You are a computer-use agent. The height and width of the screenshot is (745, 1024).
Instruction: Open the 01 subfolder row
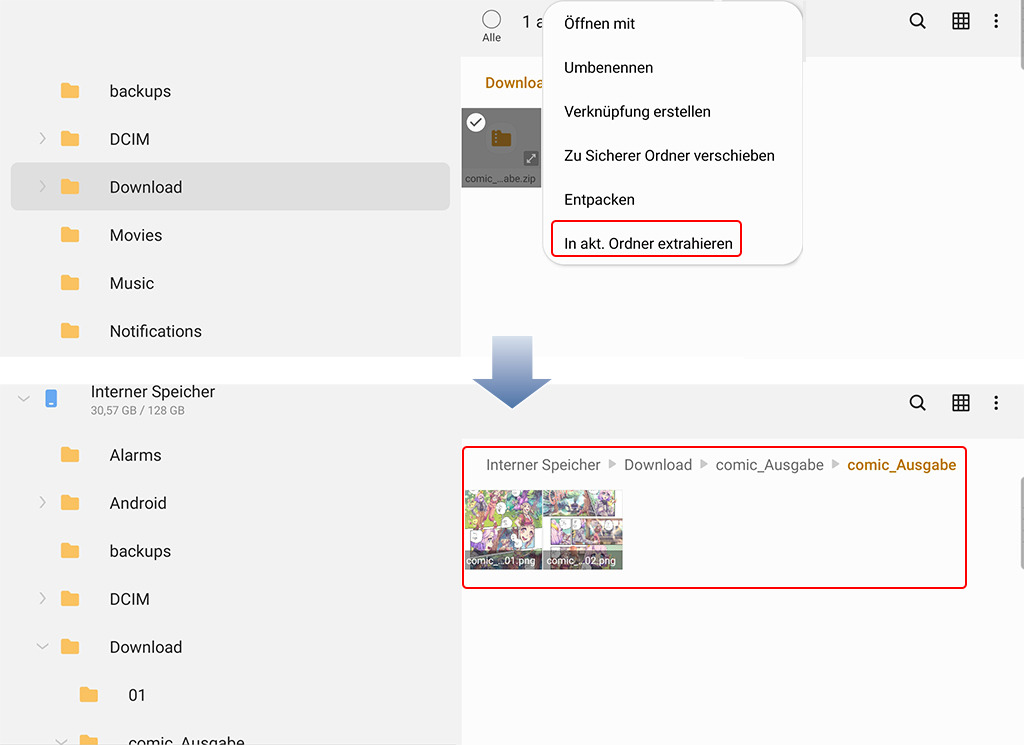tap(231, 695)
